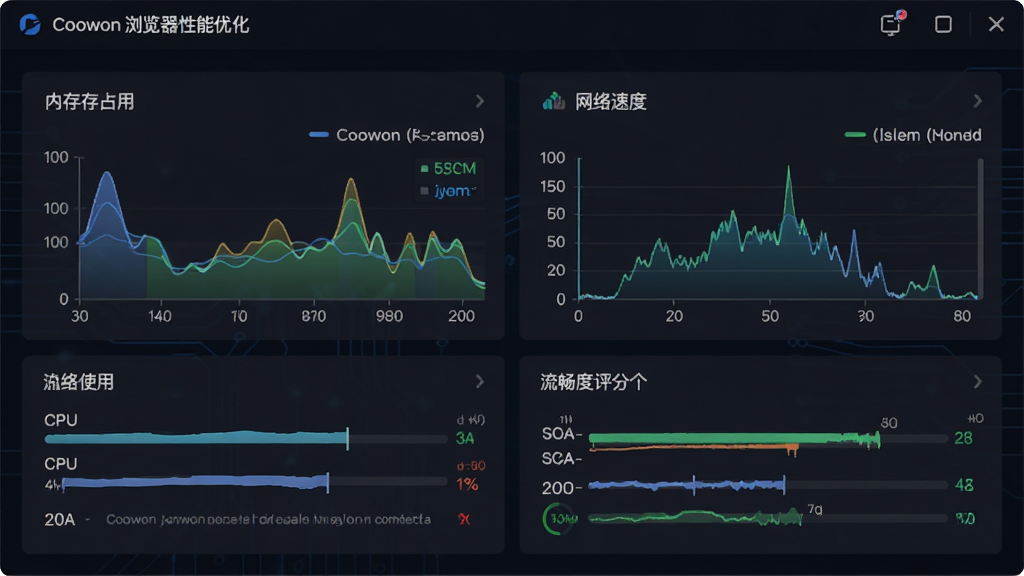Click the window title Coowon 浏览器性能优化
This screenshot has width=1024, height=576.
tap(150, 25)
